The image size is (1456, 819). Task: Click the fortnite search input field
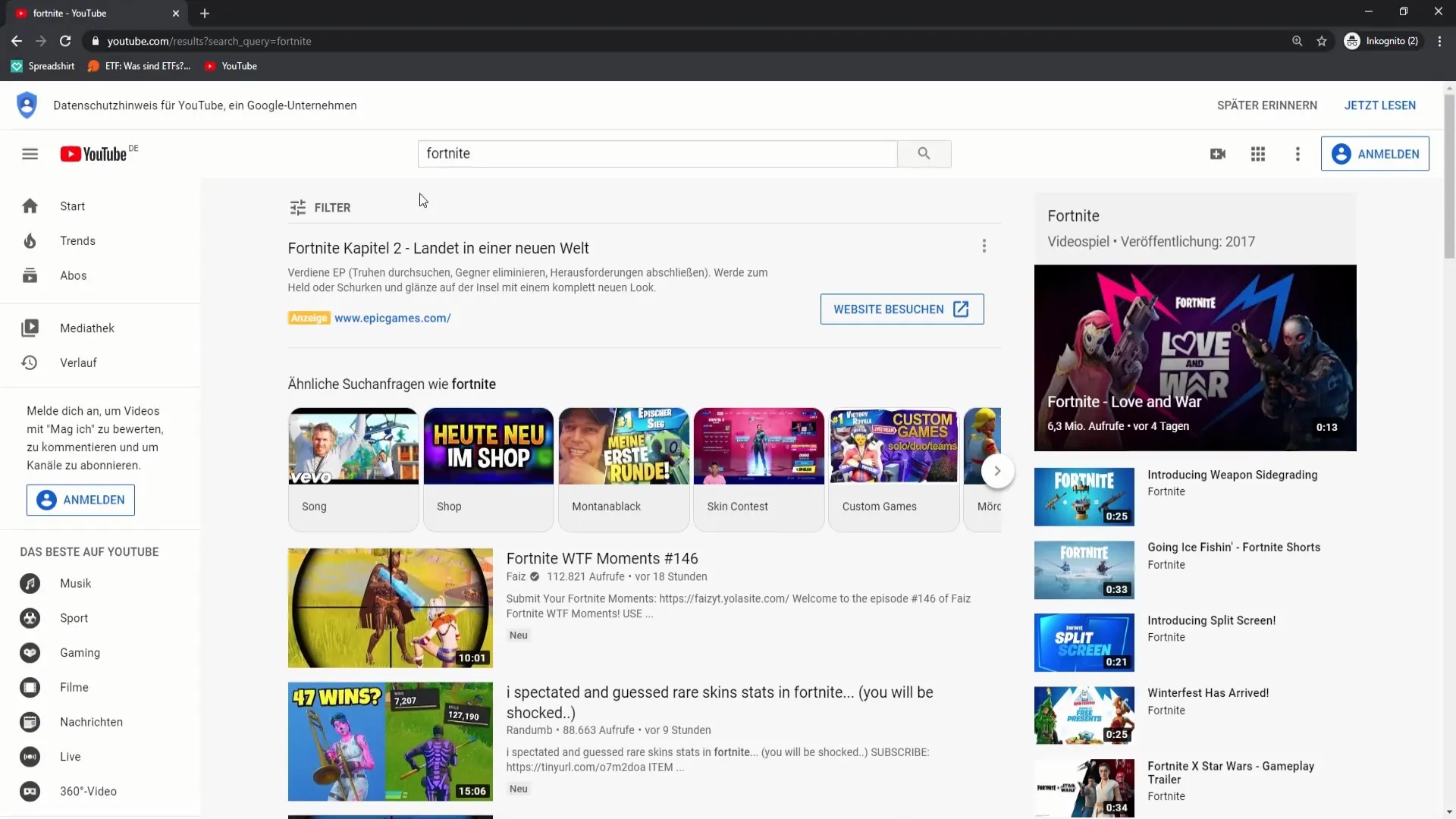[x=657, y=154]
